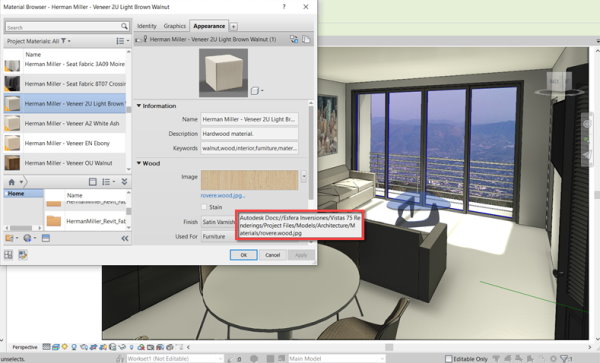600x363 pixels.
Task: Open the Used For dropdown showing Furniture
Action: [218, 236]
